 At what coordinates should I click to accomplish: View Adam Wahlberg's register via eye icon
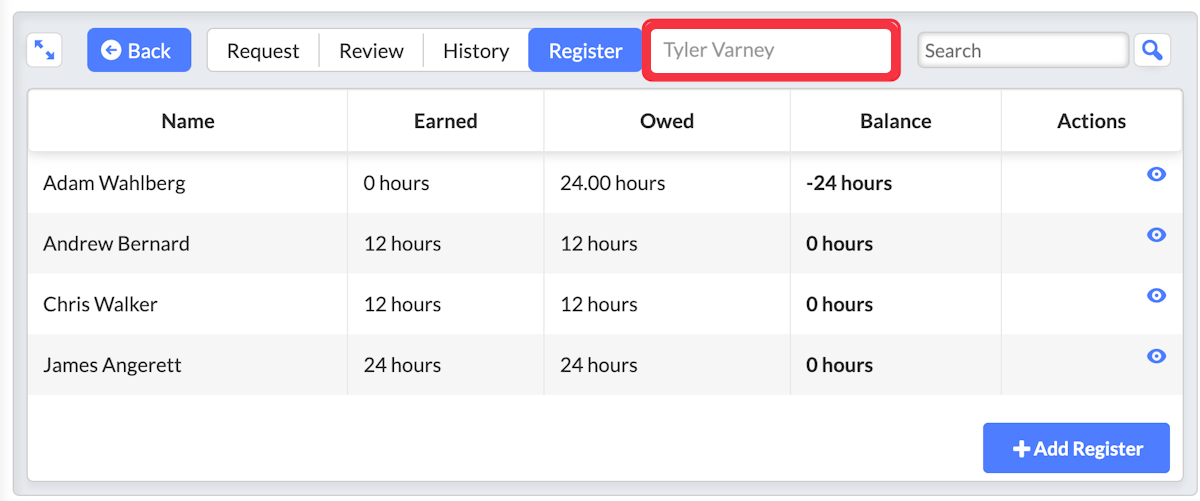[x=1156, y=174]
